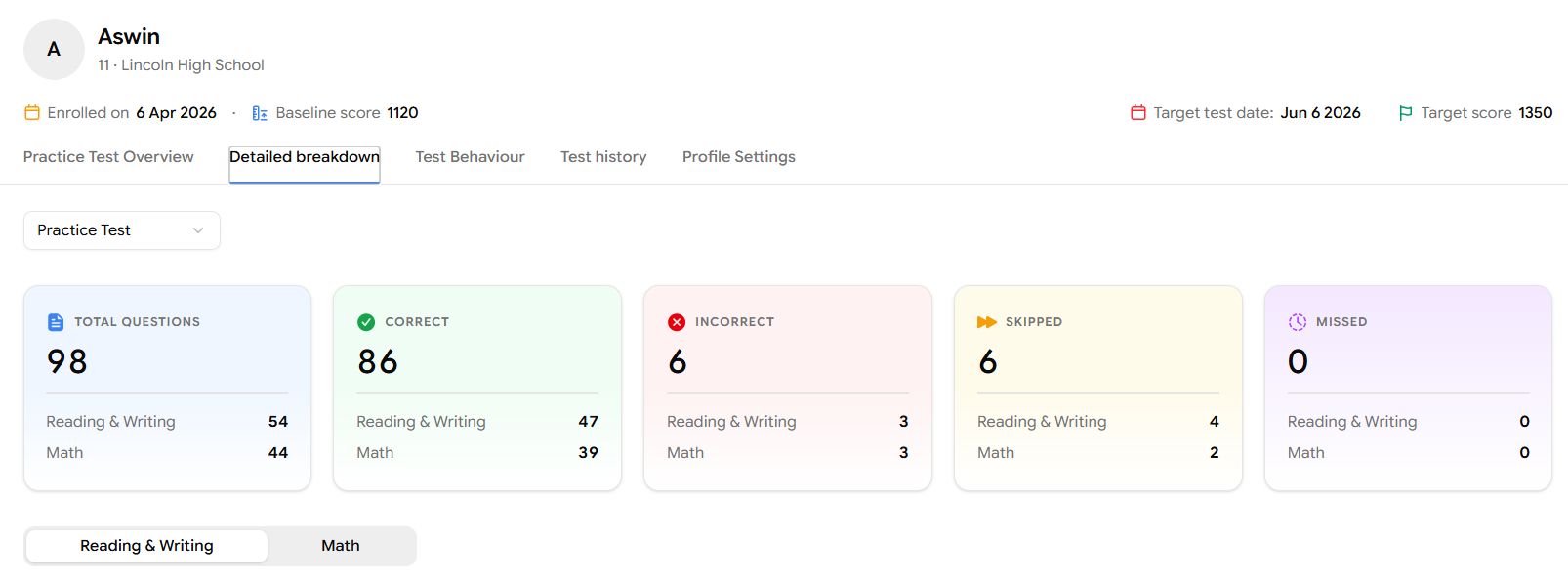Click the value 54 in Total Questions card
This screenshot has width=1568, height=583.
(278, 422)
